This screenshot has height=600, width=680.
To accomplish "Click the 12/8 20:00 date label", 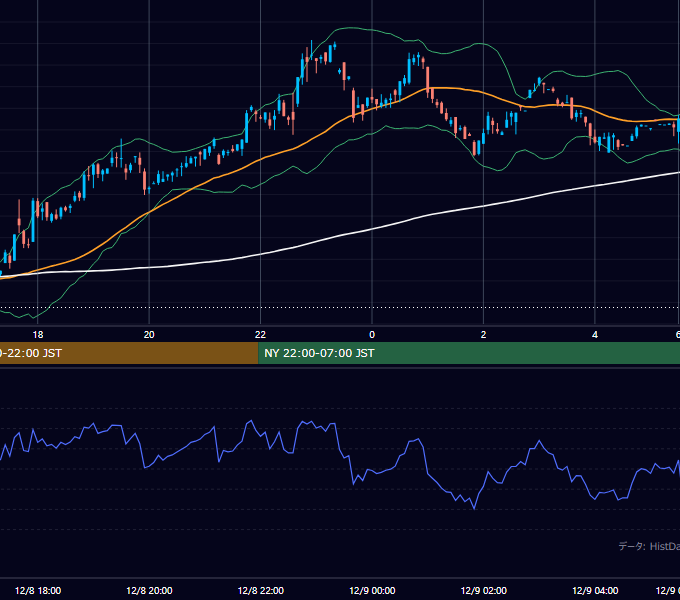I will pyautogui.click(x=149, y=591).
